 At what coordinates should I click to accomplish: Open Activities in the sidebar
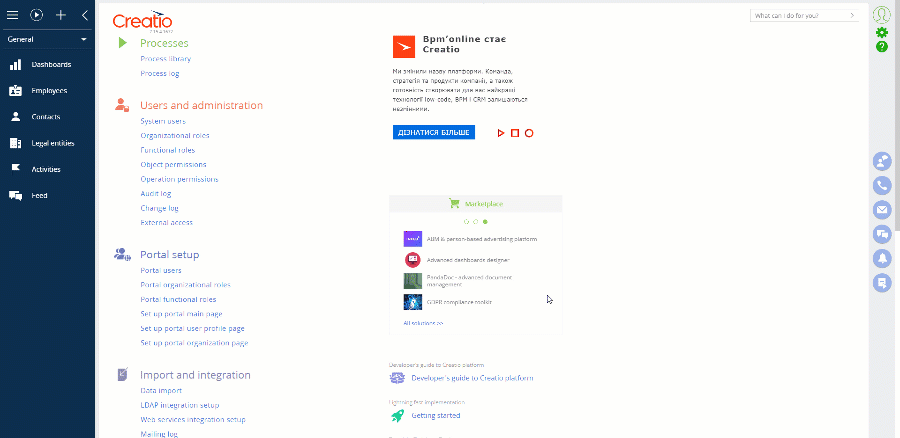pyautogui.click(x=46, y=169)
